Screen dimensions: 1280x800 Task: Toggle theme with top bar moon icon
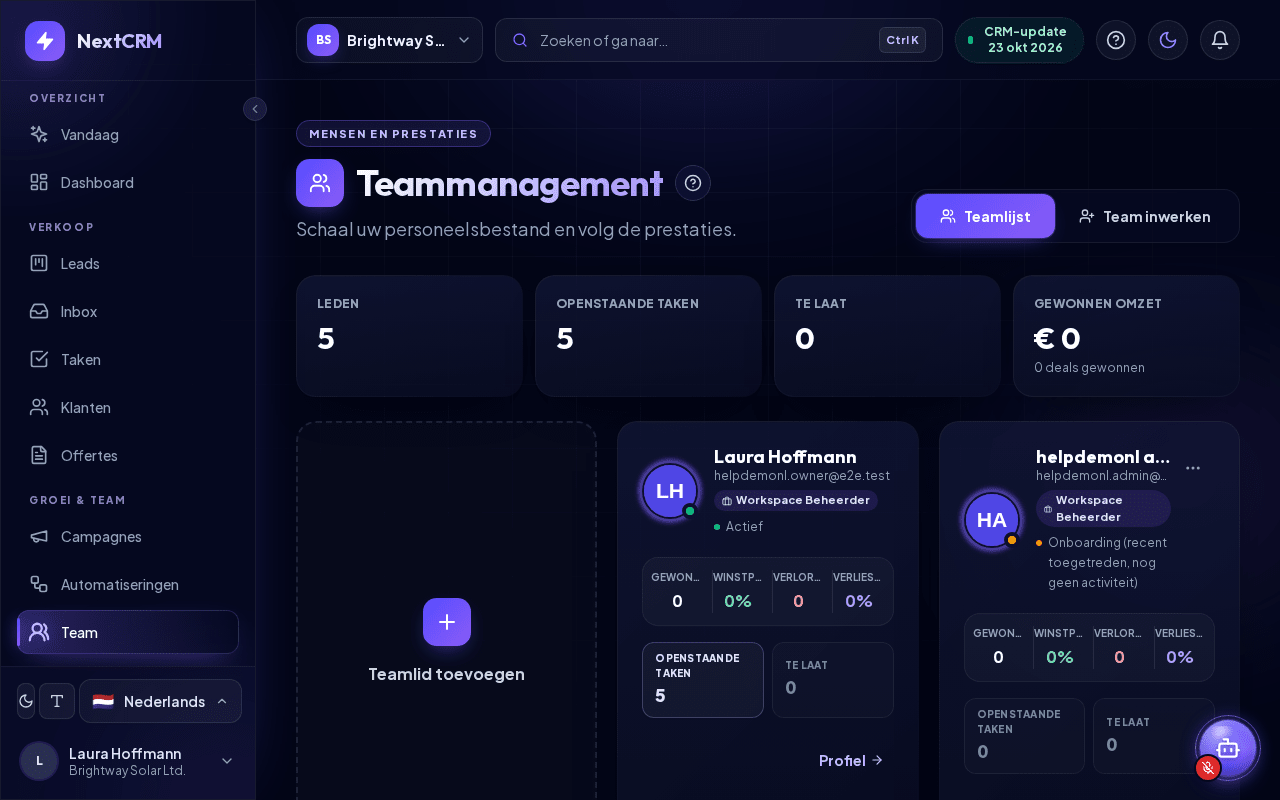1168,40
